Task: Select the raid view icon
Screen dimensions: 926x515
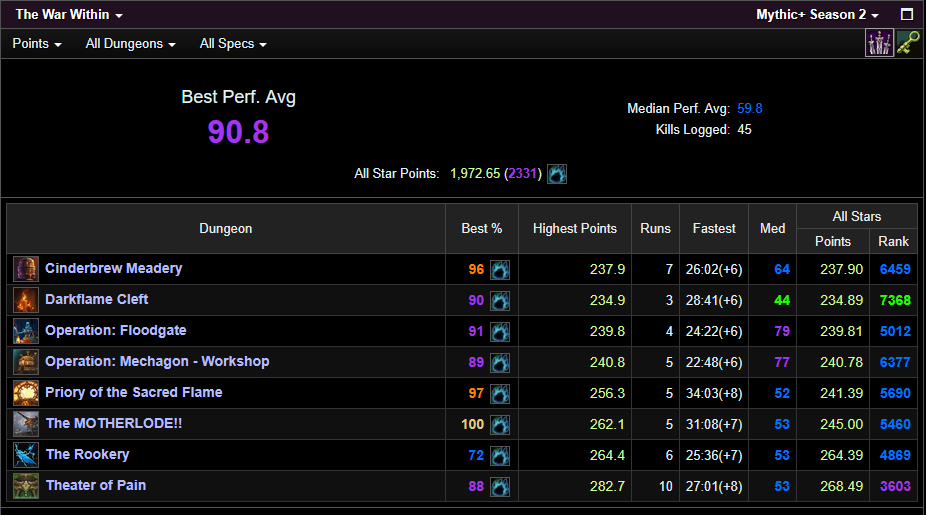Action: (879, 43)
